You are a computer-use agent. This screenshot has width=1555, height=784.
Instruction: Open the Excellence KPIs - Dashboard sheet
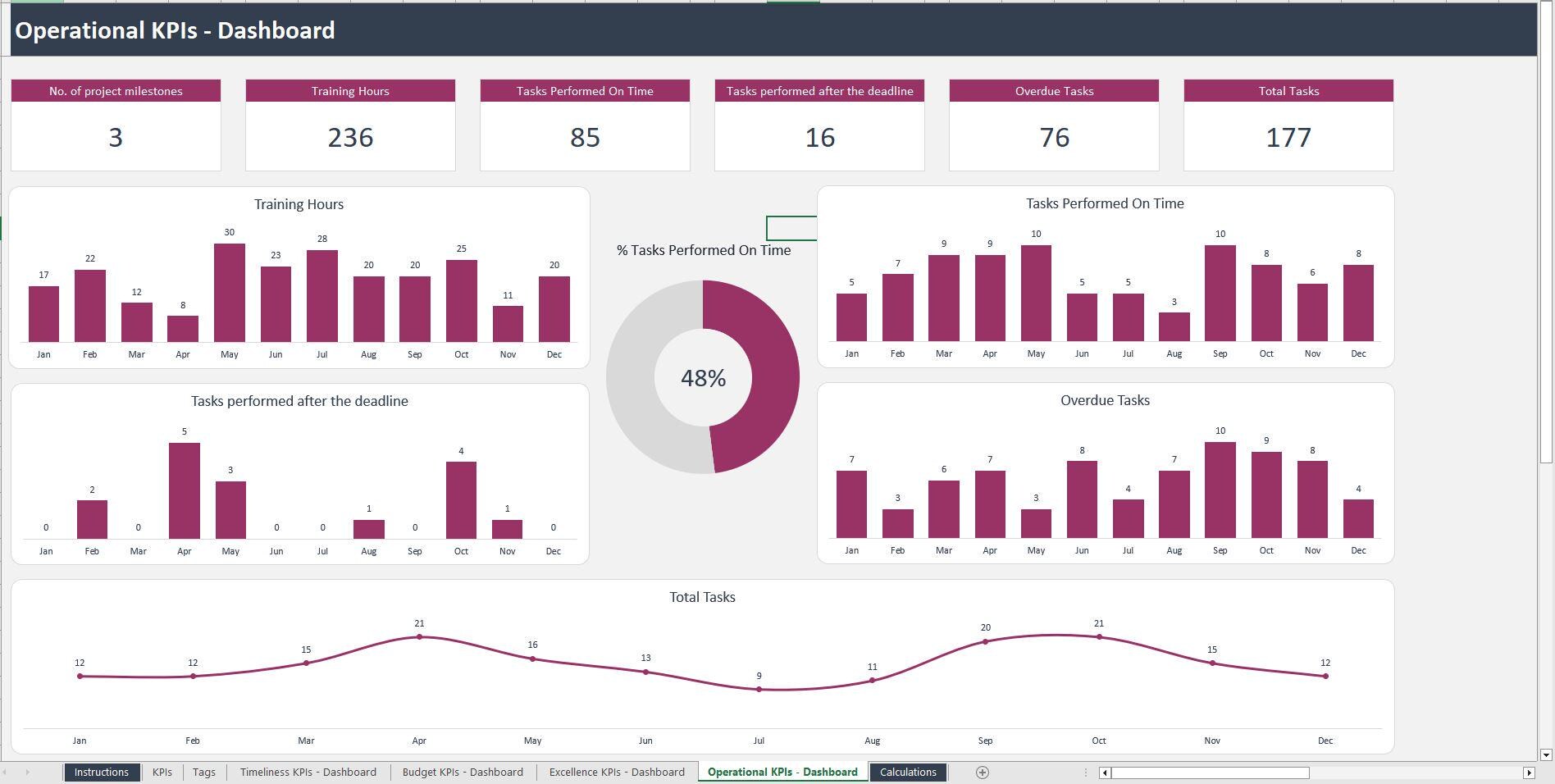617,772
